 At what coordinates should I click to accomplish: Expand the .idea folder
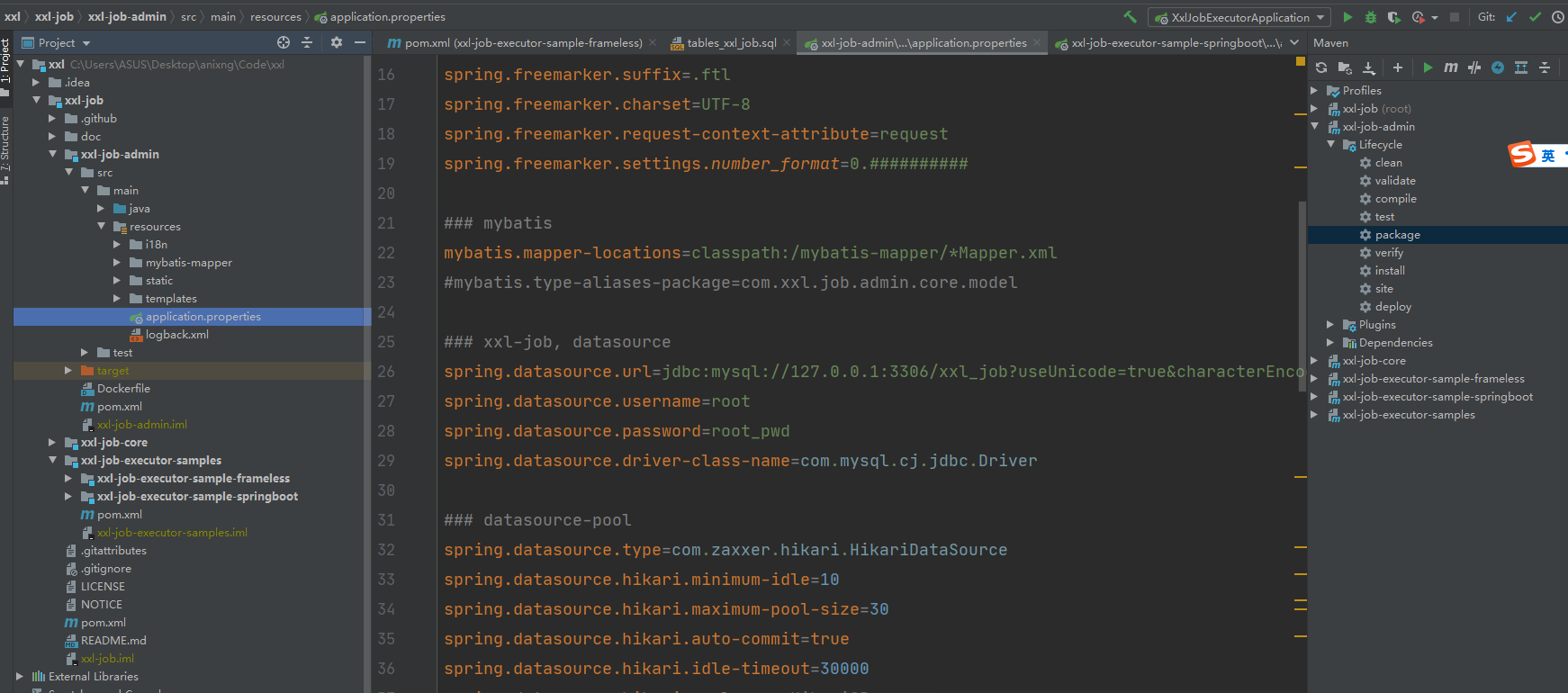(36, 82)
